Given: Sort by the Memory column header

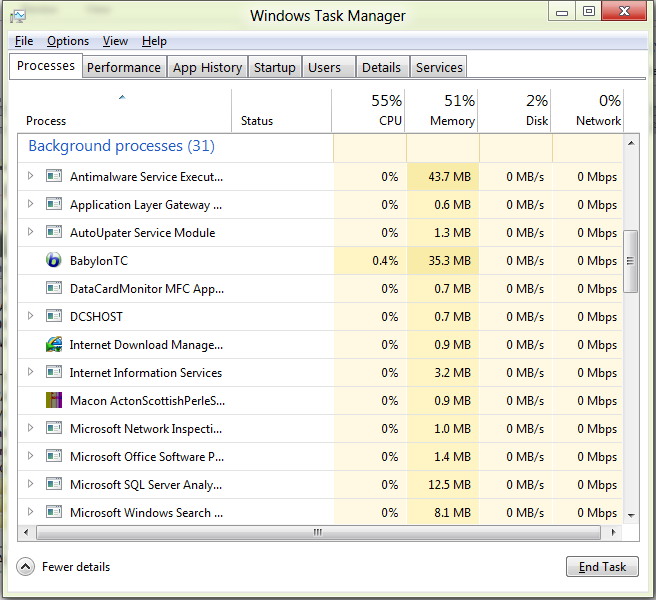Looking at the screenshot, I should [441, 111].
